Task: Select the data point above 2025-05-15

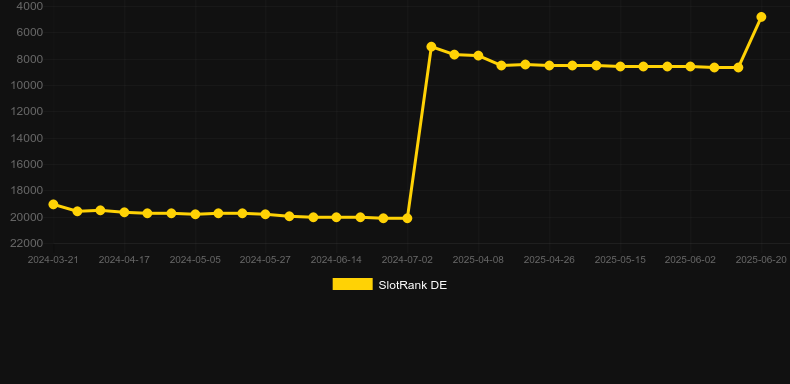Action: [x=620, y=67]
